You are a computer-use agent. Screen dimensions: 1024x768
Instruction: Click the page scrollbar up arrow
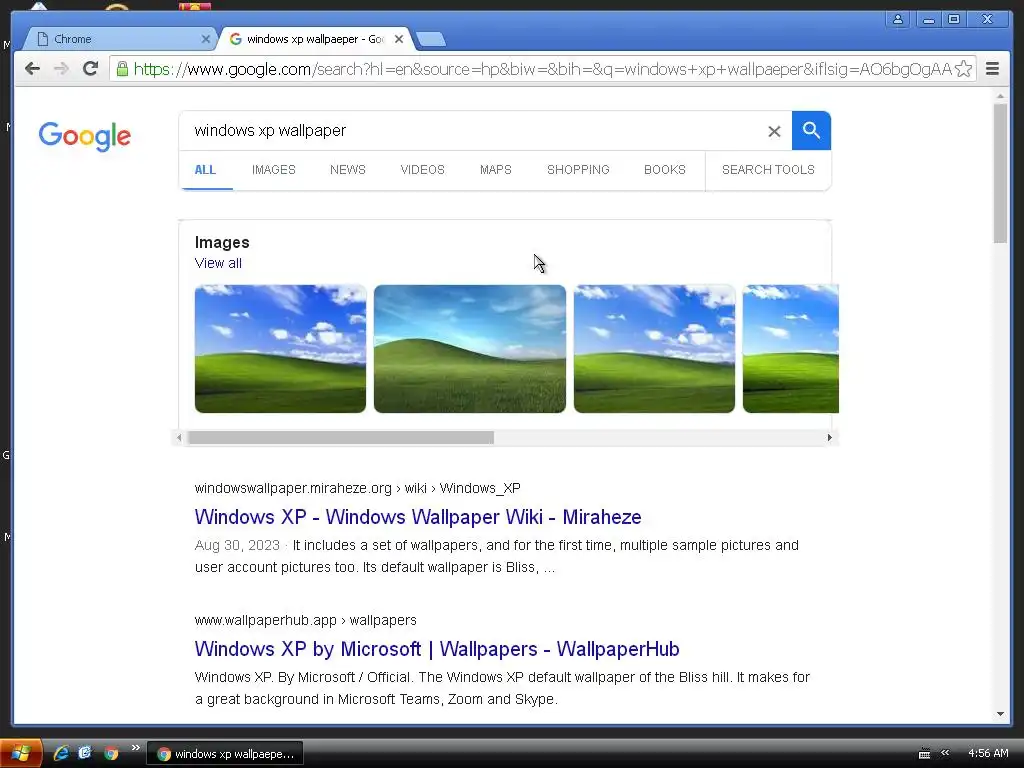pyautogui.click(x=1000, y=96)
